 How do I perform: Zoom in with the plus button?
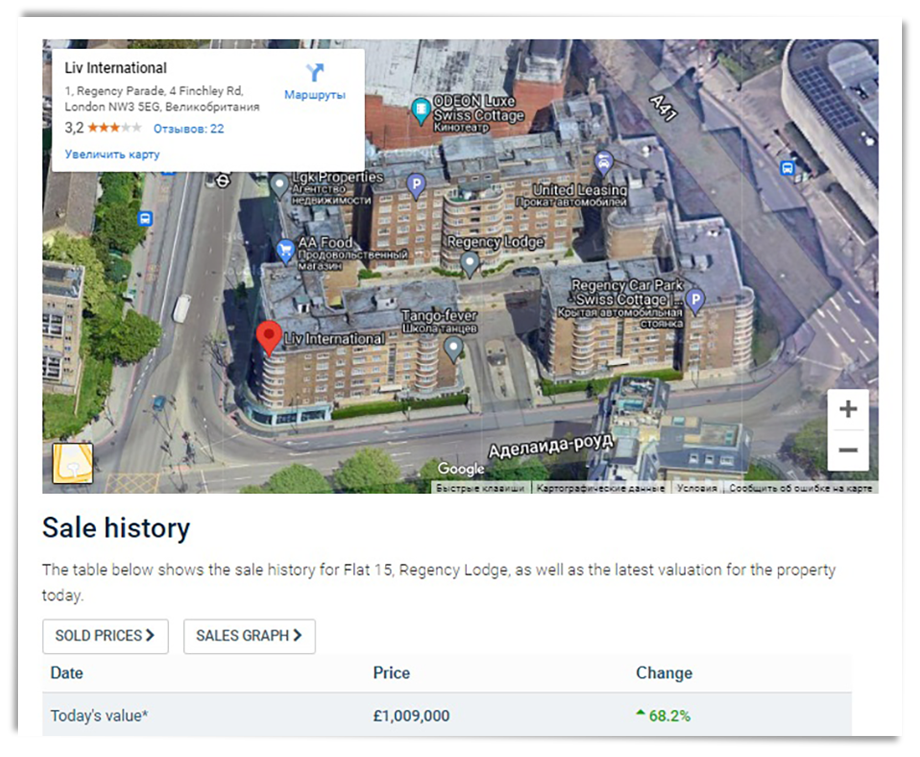pyautogui.click(x=847, y=409)
